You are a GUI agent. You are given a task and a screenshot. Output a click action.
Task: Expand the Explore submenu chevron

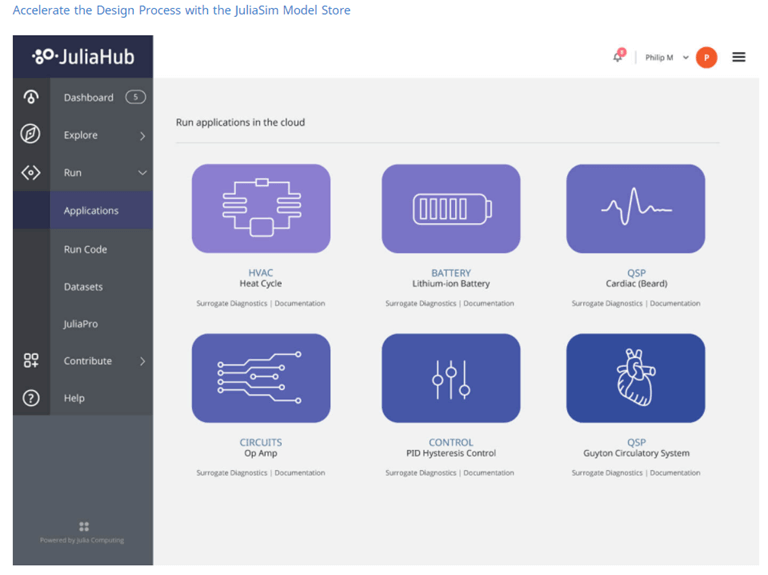[x=143, y=136]
